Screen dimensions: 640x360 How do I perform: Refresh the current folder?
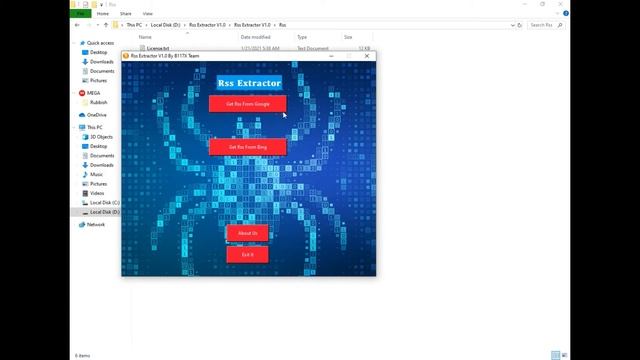click(520, 25)
